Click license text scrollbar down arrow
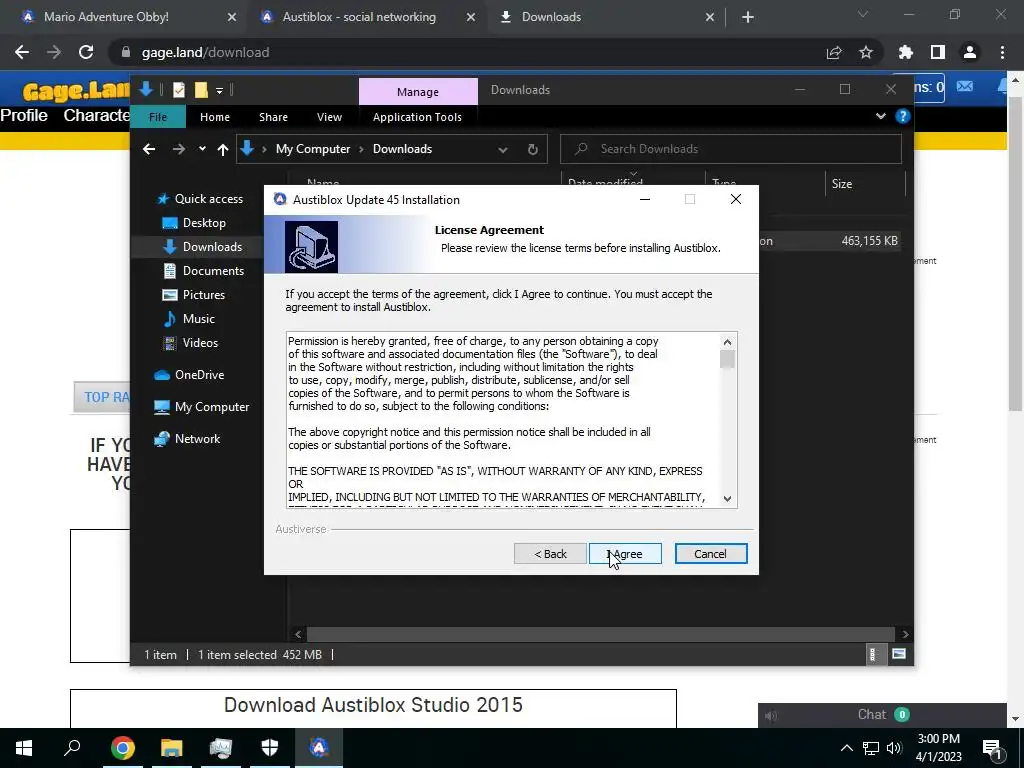The height and width of the screenshot is (768, 1024). 728,499
